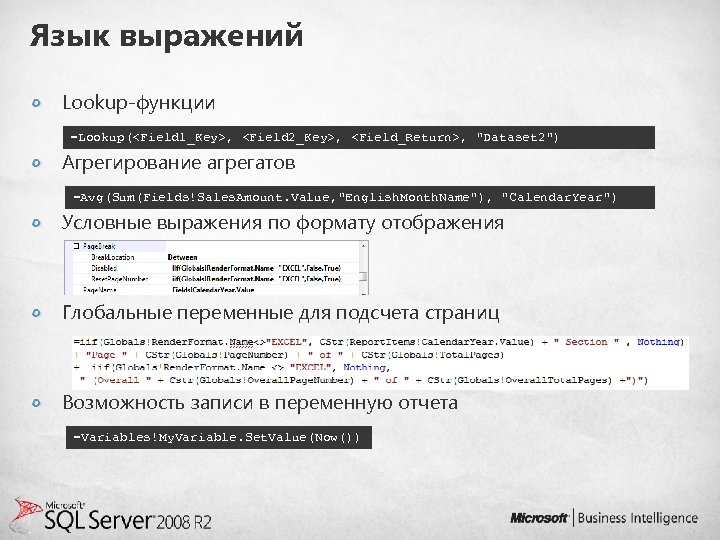The width and height of the screenshot is (720, 540).
Task: Click the property grid scroll up arrow
Action: (x=364, y=246)
